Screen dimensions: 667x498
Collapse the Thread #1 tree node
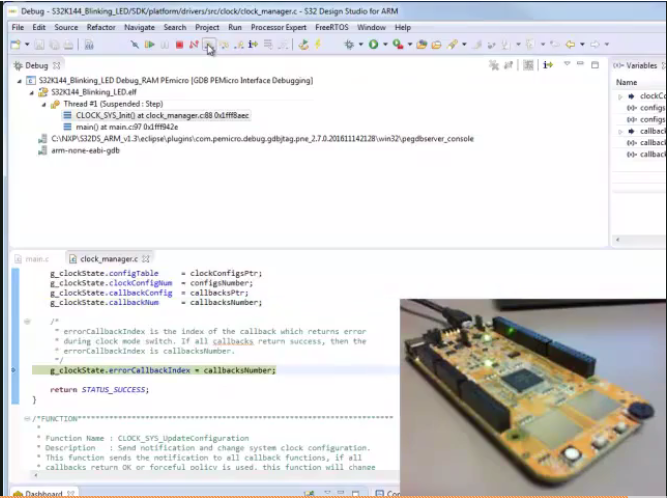point(44,104)
